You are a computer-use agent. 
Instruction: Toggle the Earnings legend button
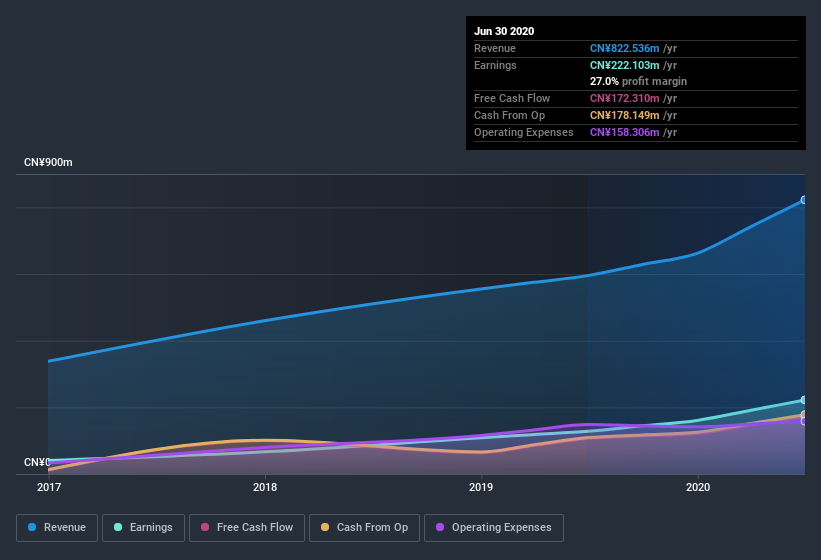tap(143, 528)
